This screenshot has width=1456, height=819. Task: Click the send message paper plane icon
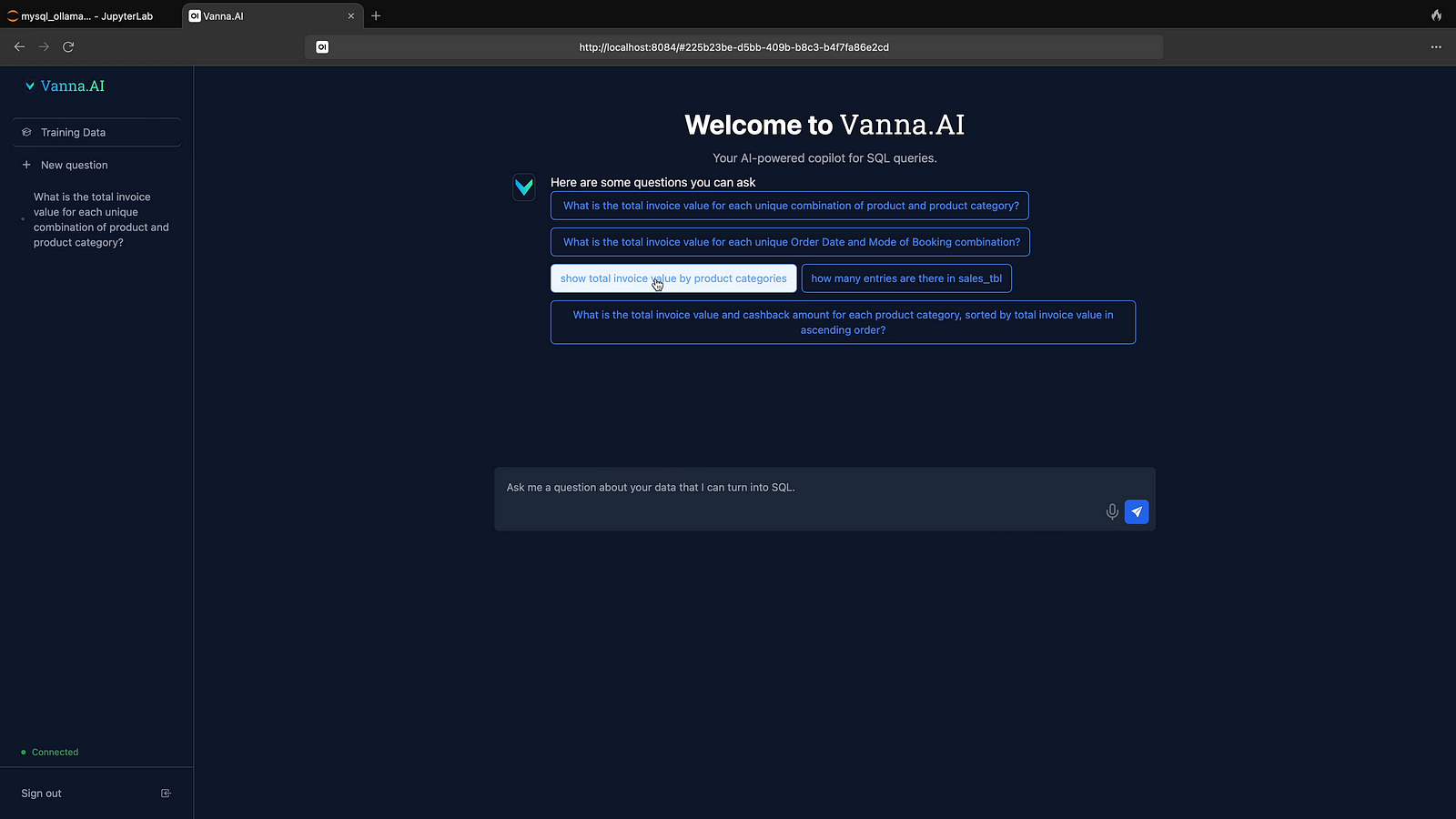pos(1136,512)
